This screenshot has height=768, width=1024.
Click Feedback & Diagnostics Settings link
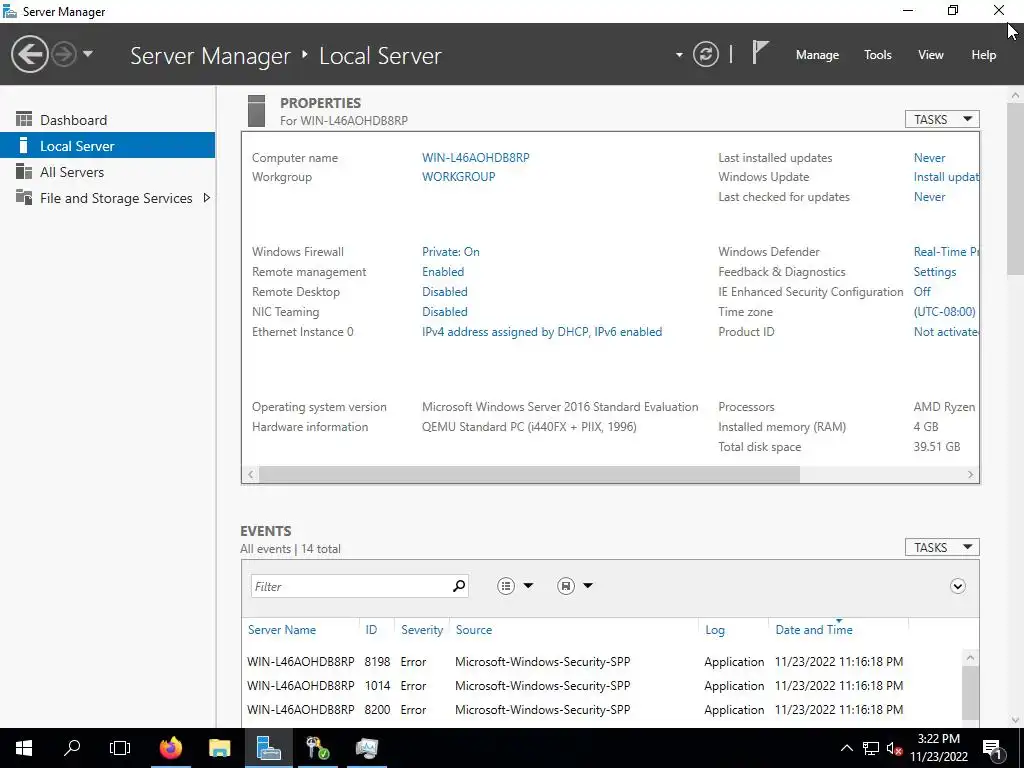click(935, 272)
